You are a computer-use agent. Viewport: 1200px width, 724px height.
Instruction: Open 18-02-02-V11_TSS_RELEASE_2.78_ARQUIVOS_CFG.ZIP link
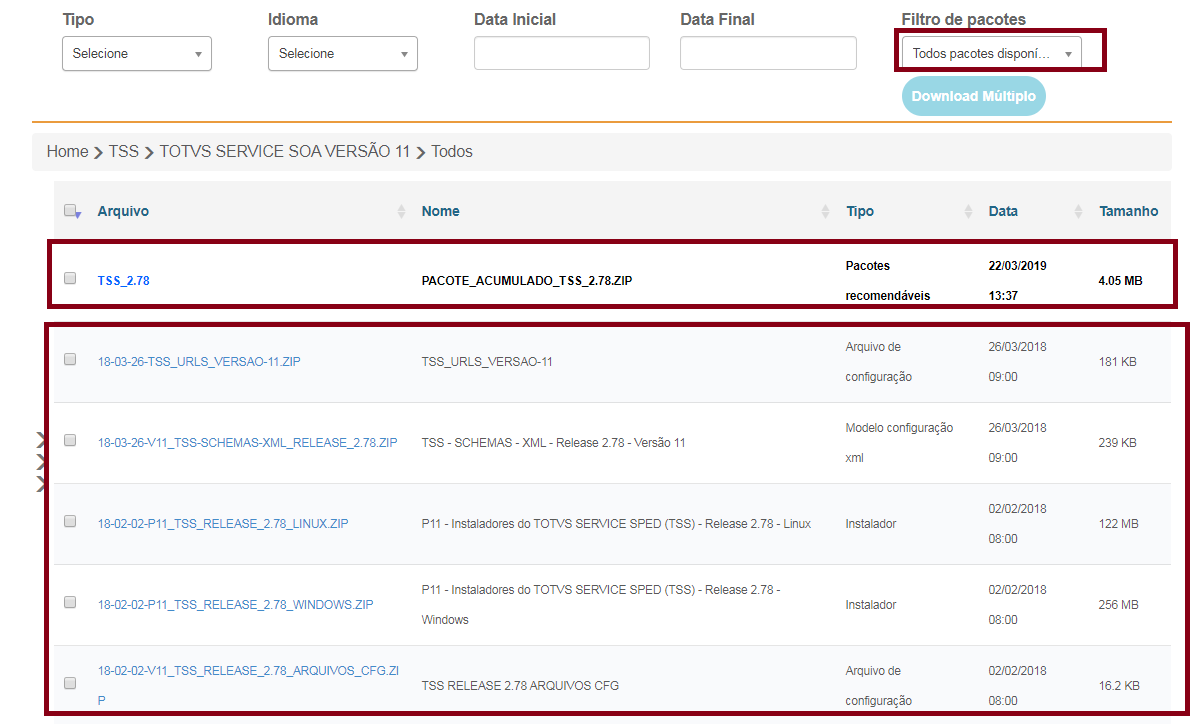pyautogui.click(x=248, y=685)
